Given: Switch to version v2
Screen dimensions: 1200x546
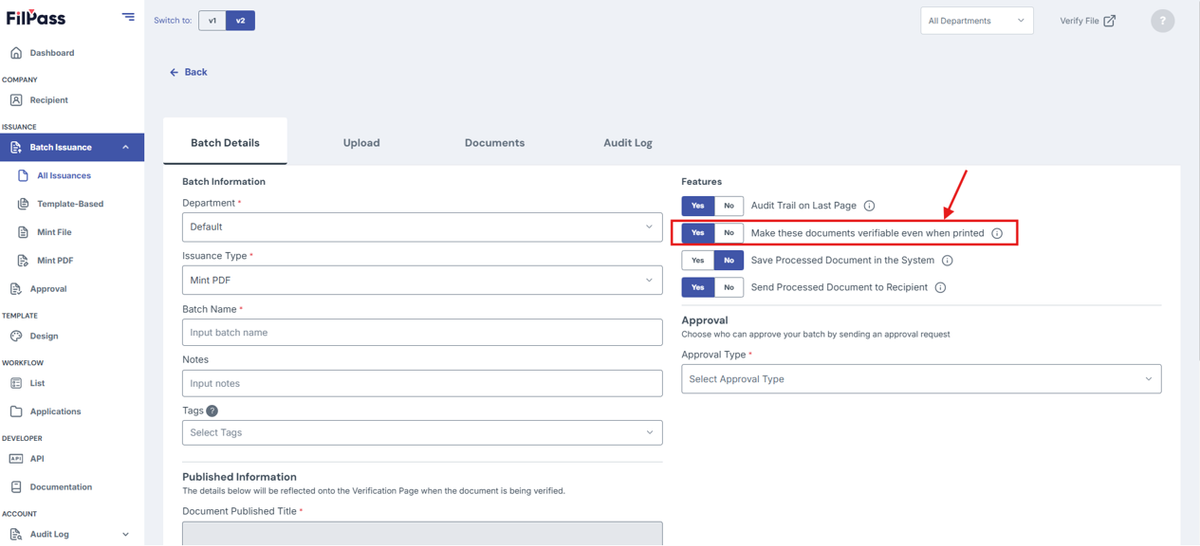Looking at the screenshot, I should 240,20.
